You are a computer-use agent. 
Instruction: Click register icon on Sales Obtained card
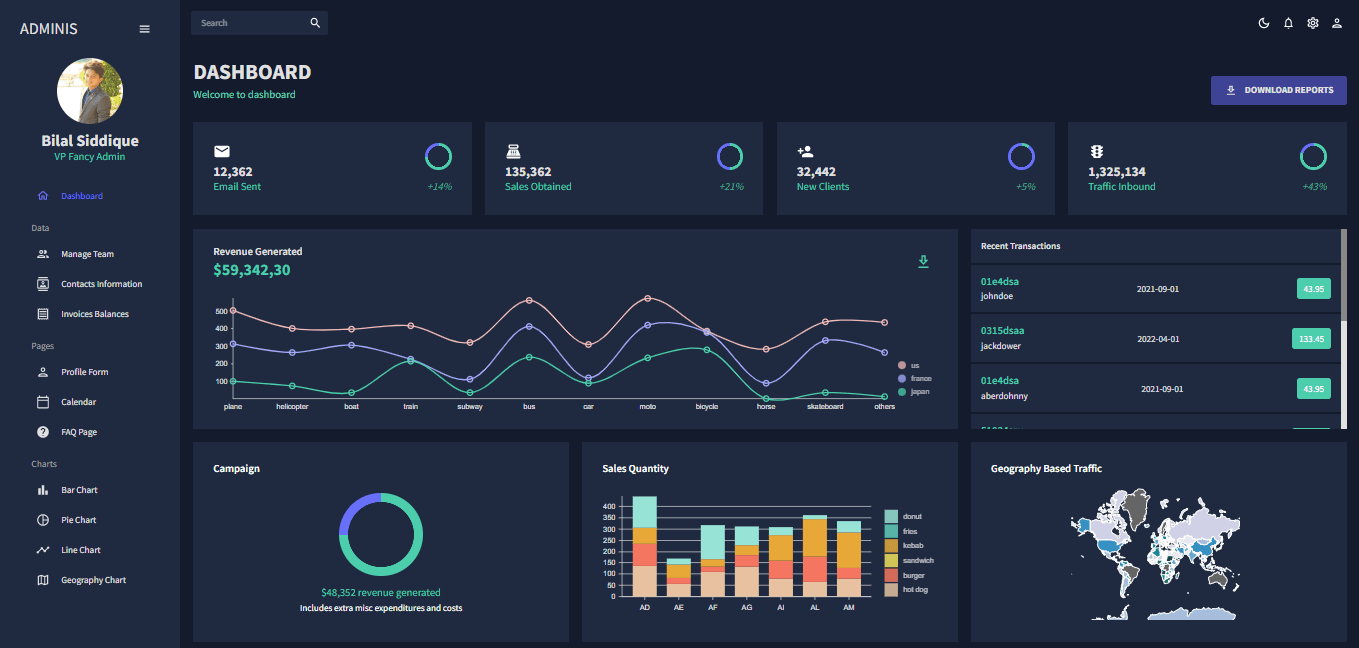[x=513, y=151]
